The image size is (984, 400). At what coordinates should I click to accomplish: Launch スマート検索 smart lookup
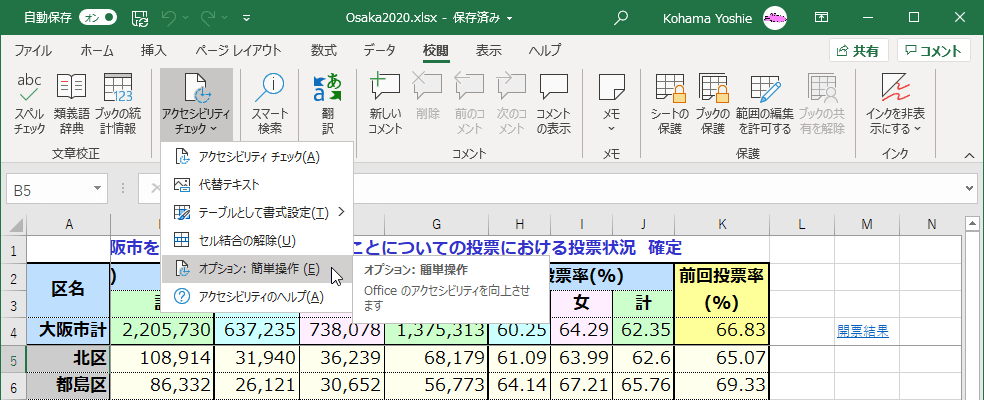click(x=269, y=104)
